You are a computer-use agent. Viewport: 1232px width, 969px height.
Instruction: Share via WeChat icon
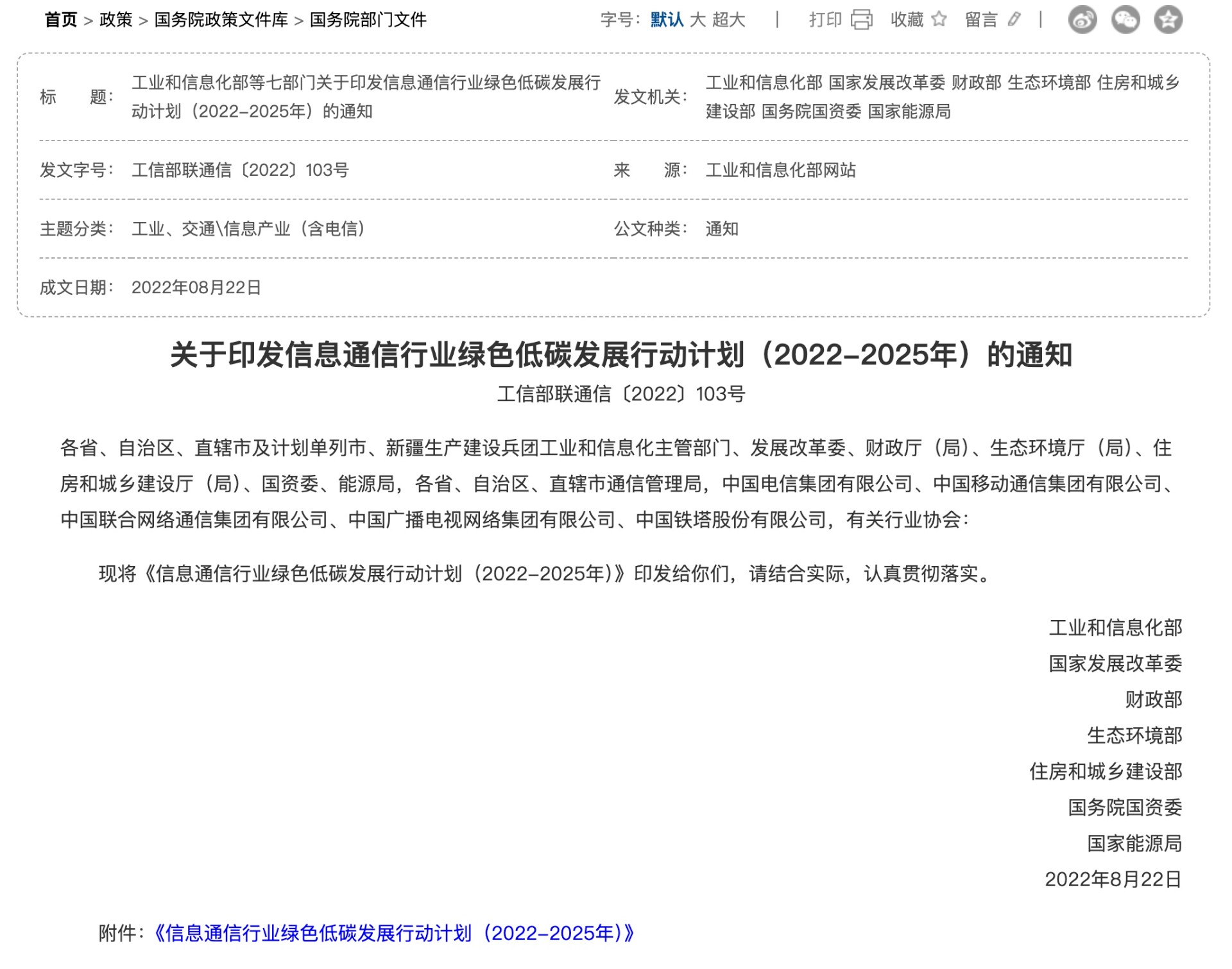click(x=1125, y=20)
